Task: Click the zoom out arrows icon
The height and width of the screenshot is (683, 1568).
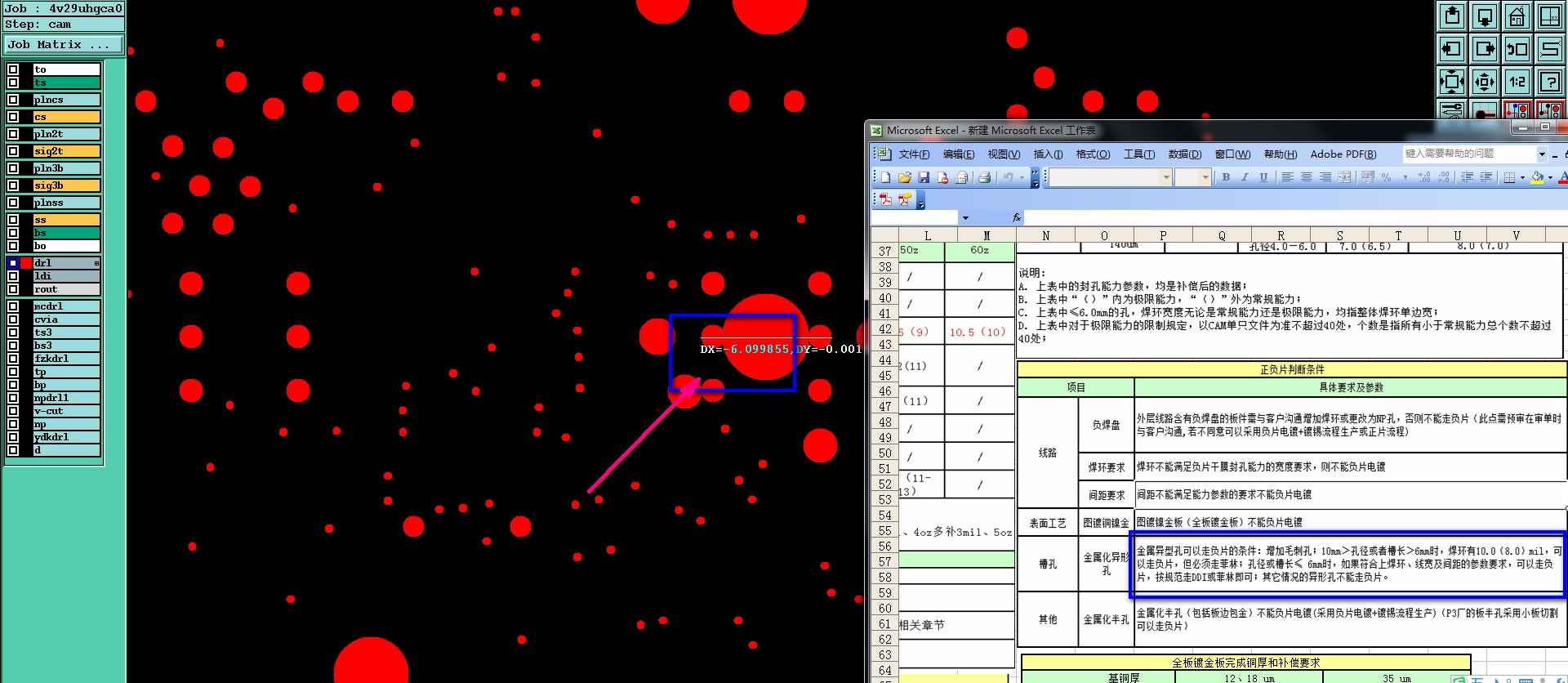Action: [1485, 81]
